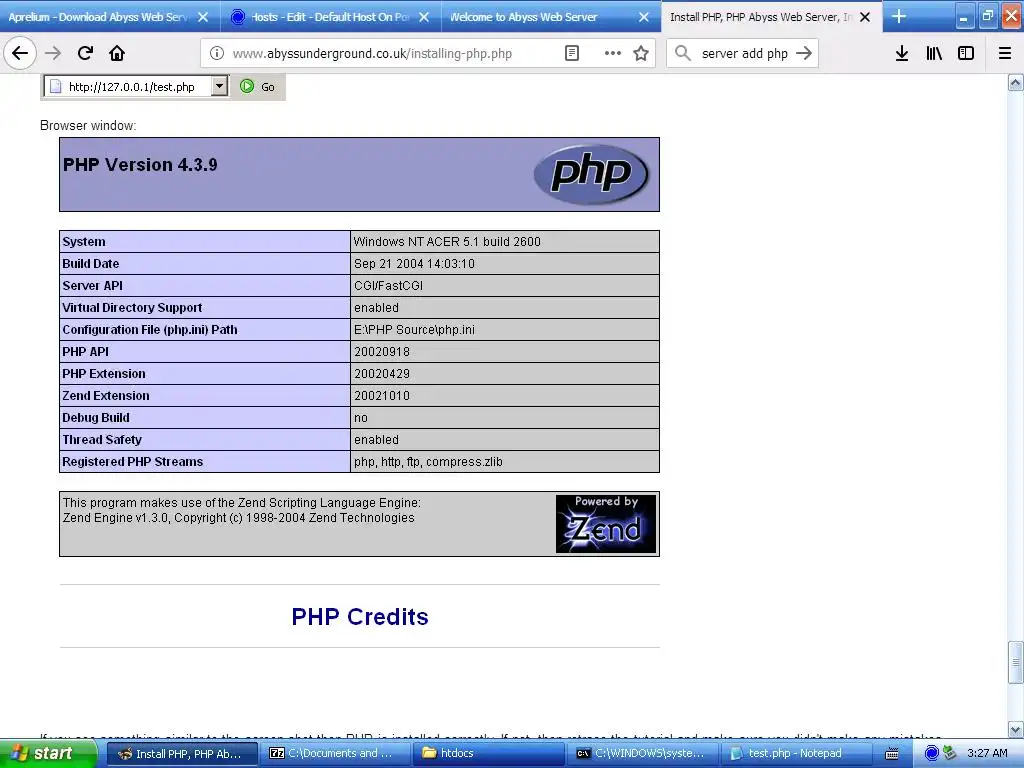This screenshot has height=768, width=1024.
Task: Select the Install PHP tab
Action: point(761,17)
